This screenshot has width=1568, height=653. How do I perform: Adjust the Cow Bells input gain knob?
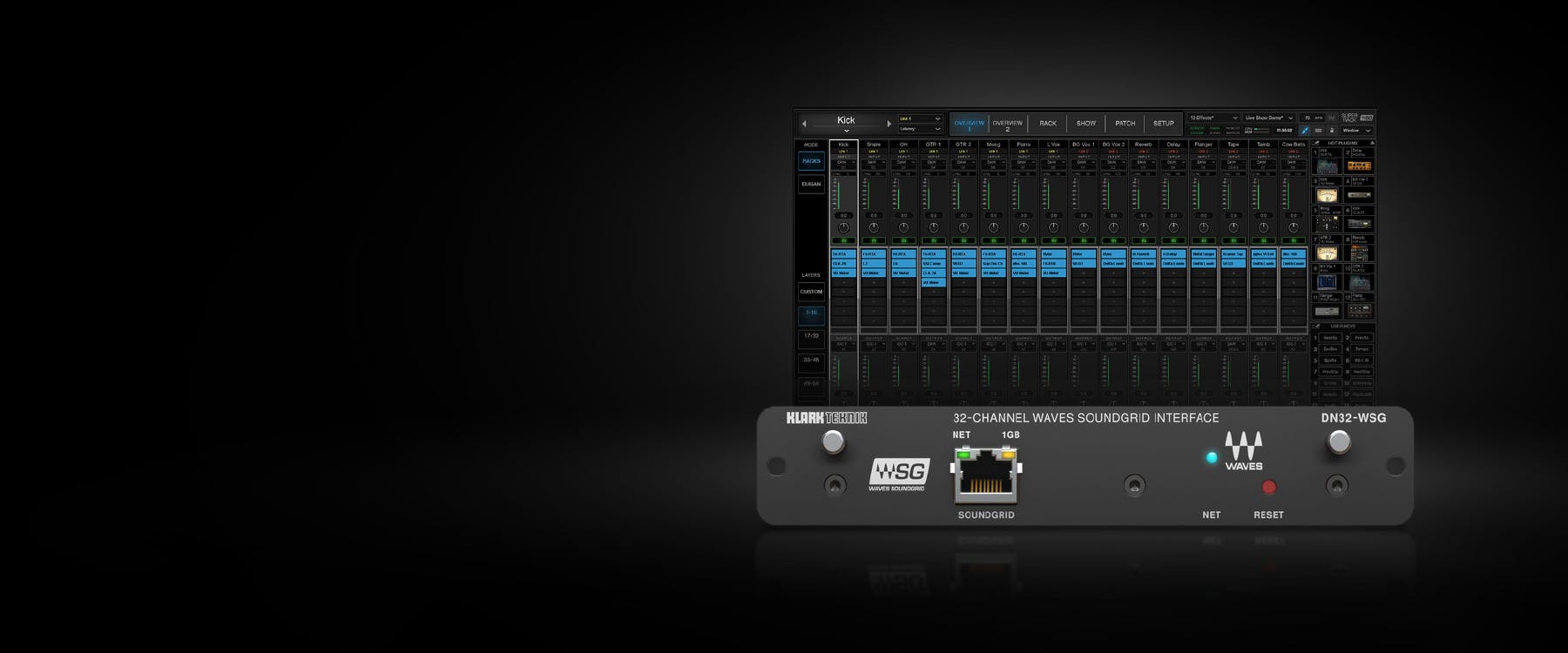tap(1294, 228)
